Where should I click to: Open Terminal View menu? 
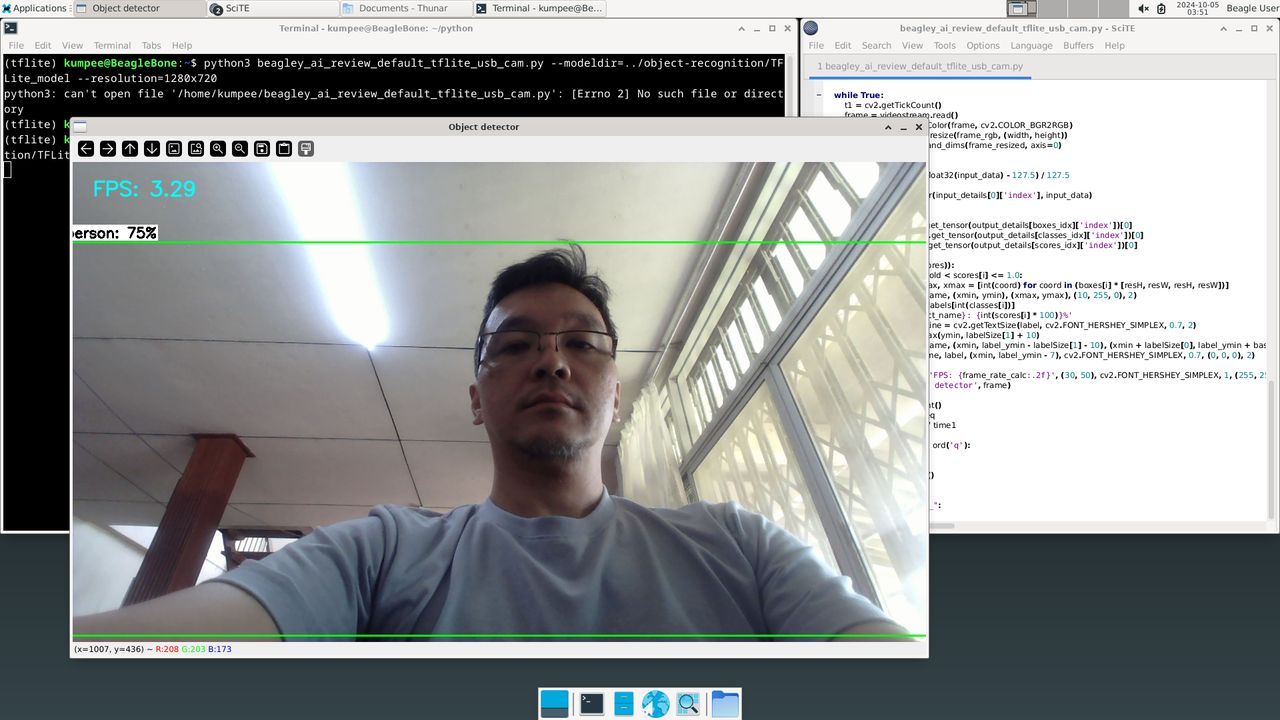72,45
